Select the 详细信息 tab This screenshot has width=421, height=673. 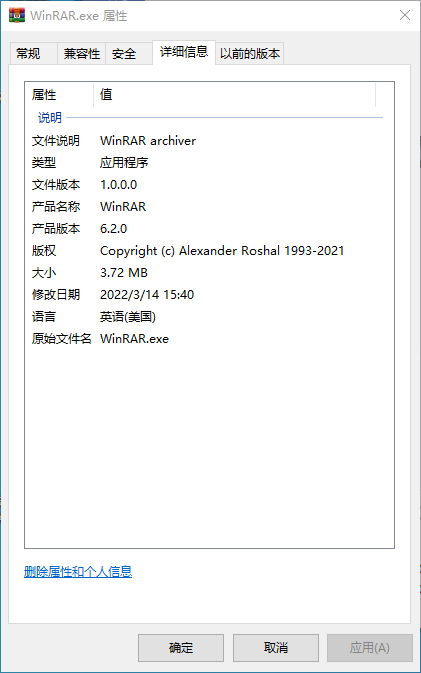(x=184, y=52)
